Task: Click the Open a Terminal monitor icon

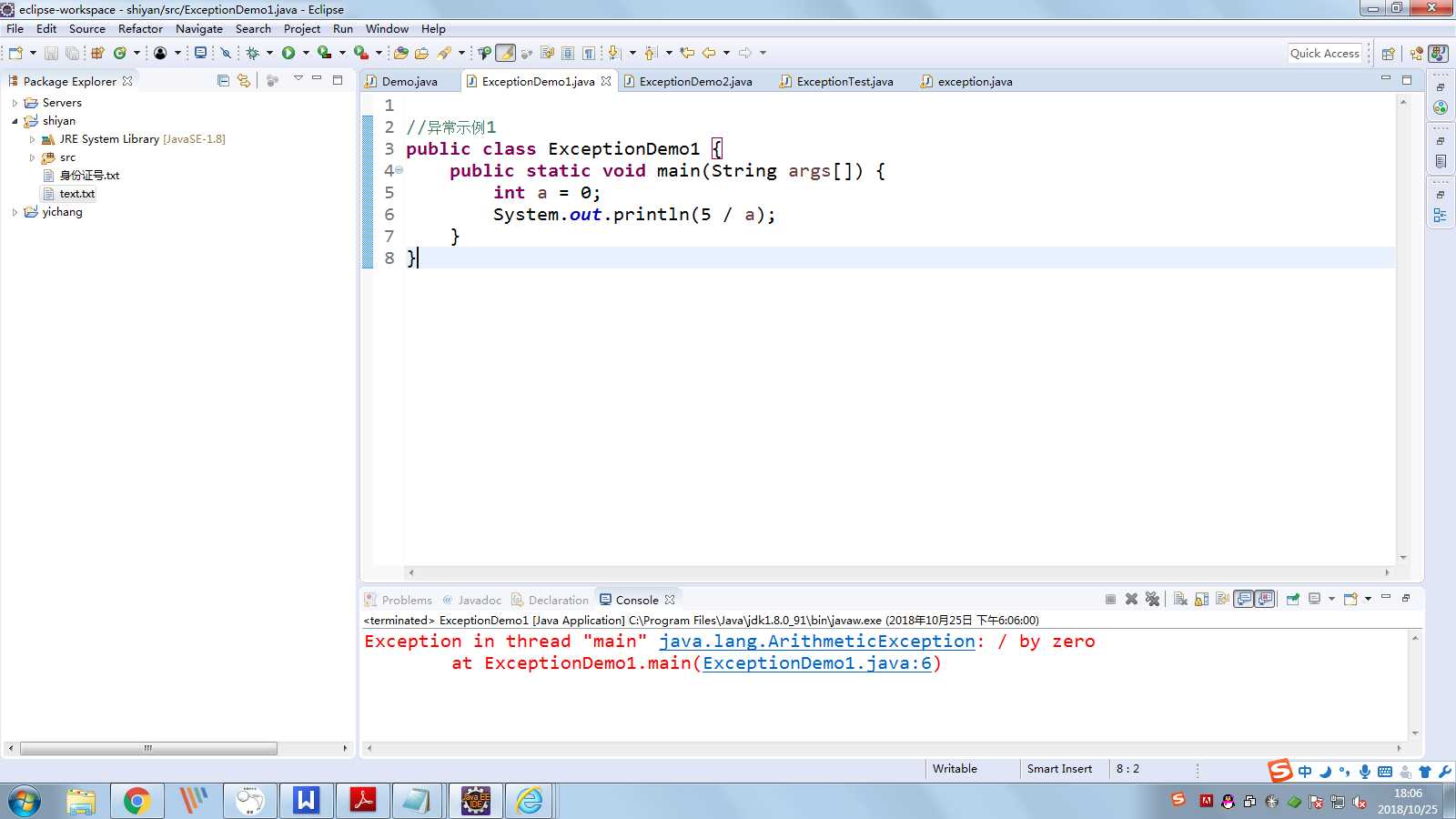Action: coord(200,53)
